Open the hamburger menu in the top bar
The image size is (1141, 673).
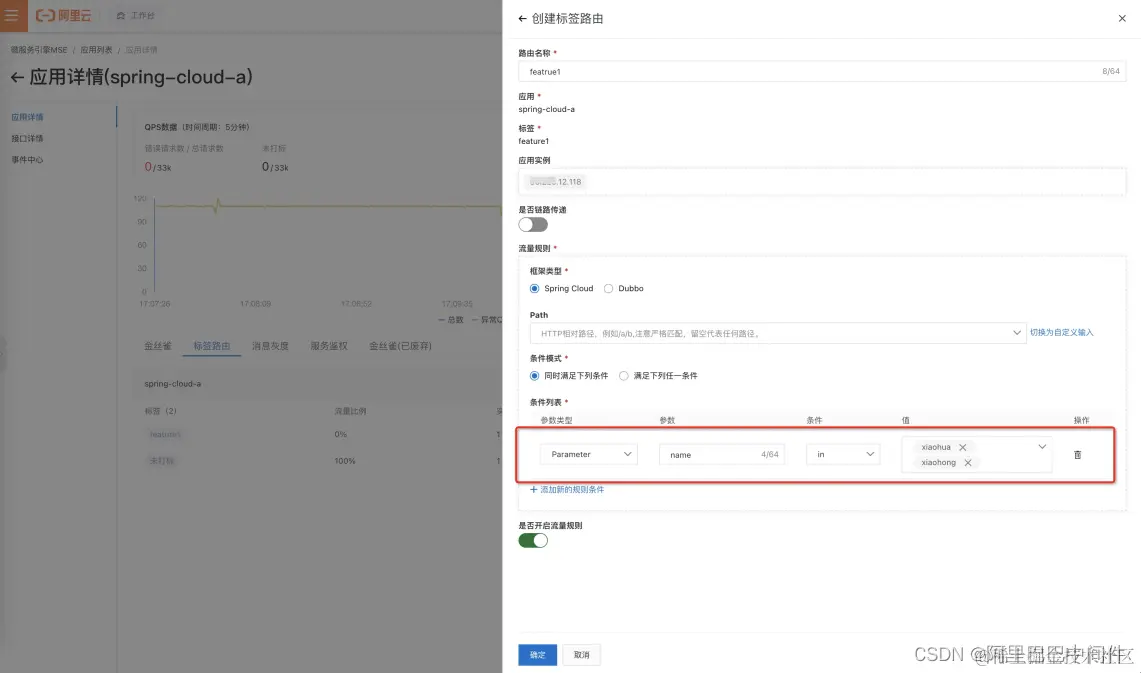pos(12,15)
